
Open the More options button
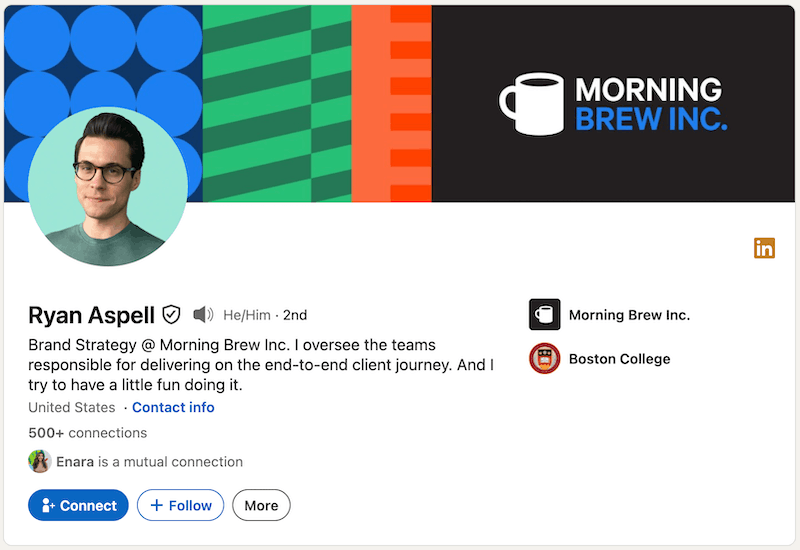[261, 505]
